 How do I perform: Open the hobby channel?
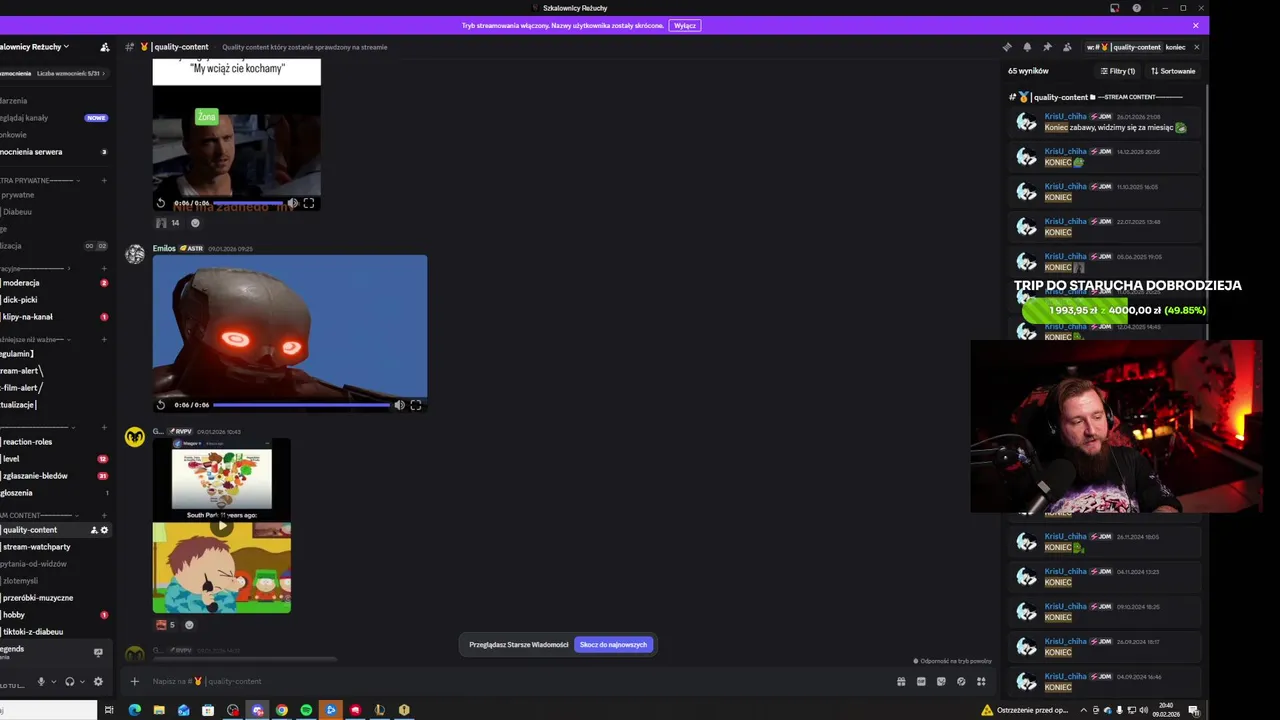point(55,615)
